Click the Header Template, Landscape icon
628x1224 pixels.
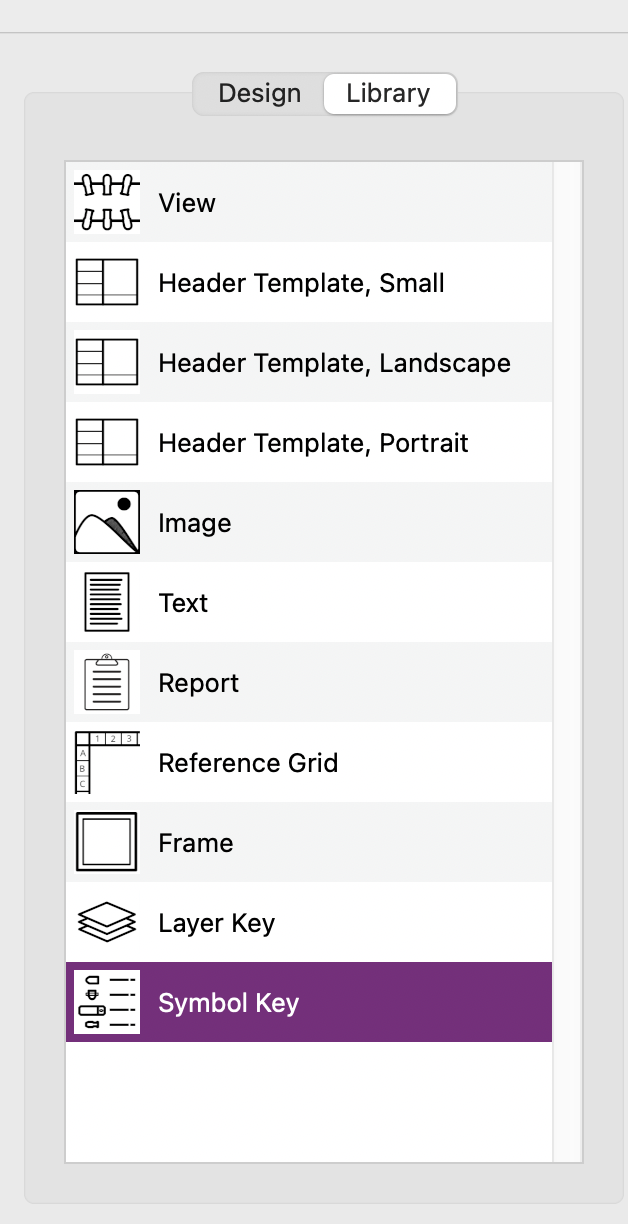point(107,363)
